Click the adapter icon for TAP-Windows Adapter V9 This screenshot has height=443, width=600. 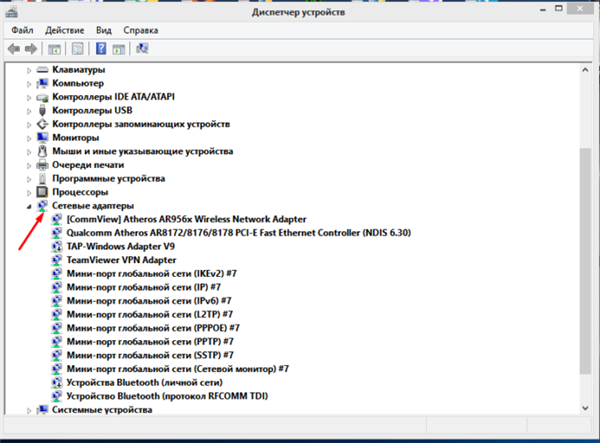pos(57,246)
